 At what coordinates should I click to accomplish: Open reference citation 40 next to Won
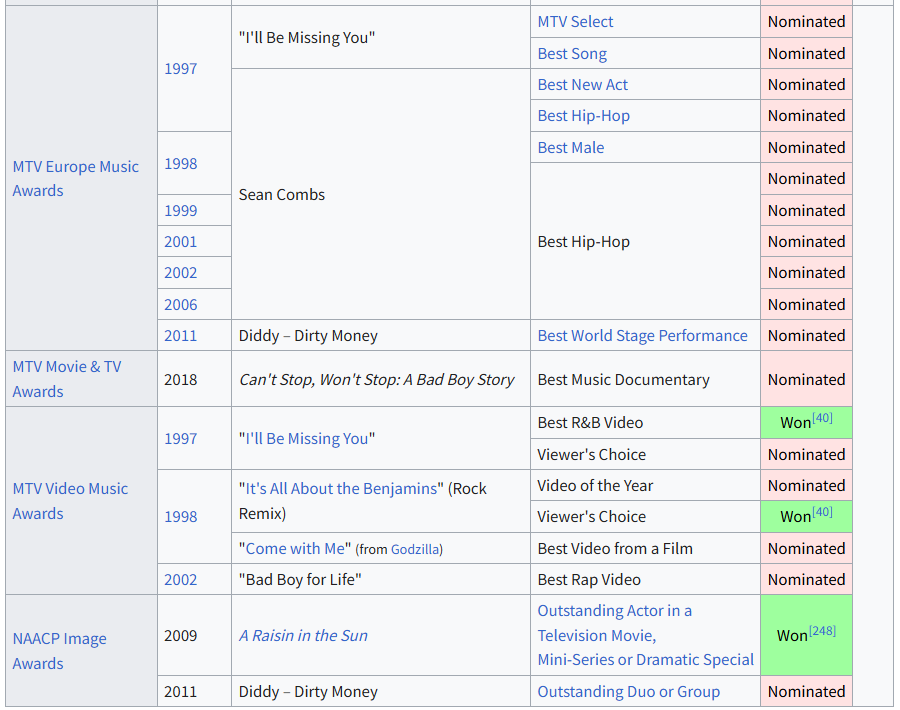pyautogui.click(x=814, y=415)
